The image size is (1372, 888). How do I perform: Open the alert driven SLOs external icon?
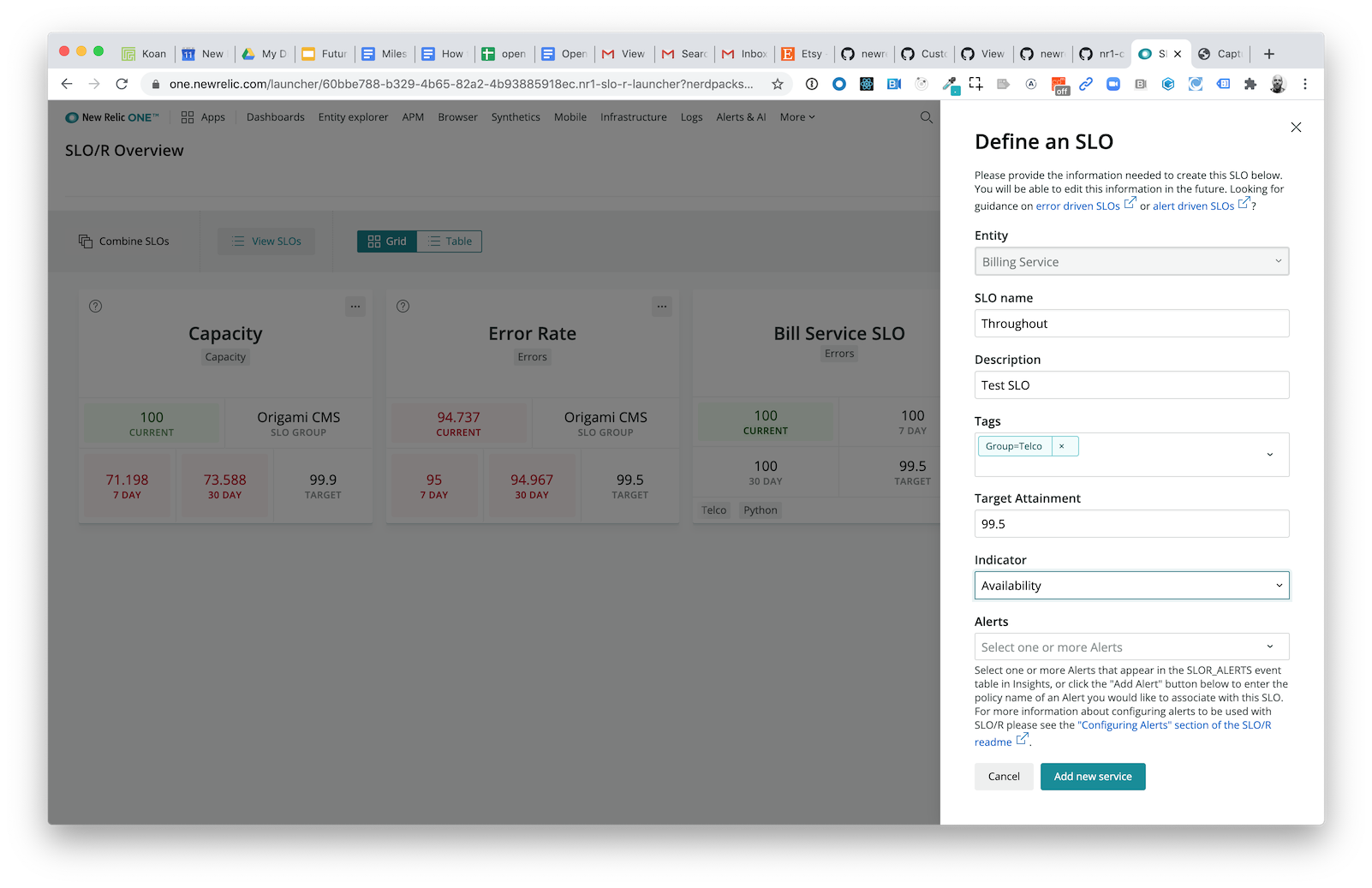(x=1244, y=203)
